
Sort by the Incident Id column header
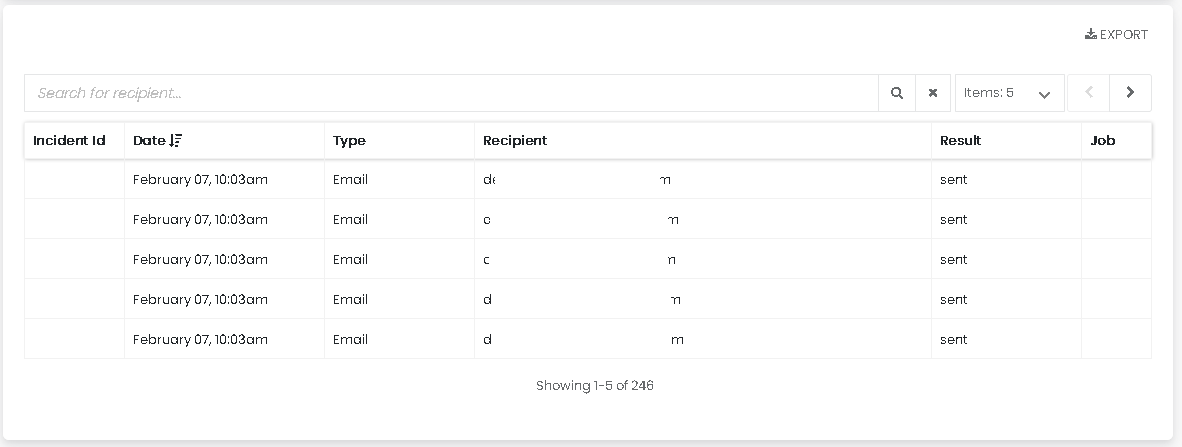[69, 141]
